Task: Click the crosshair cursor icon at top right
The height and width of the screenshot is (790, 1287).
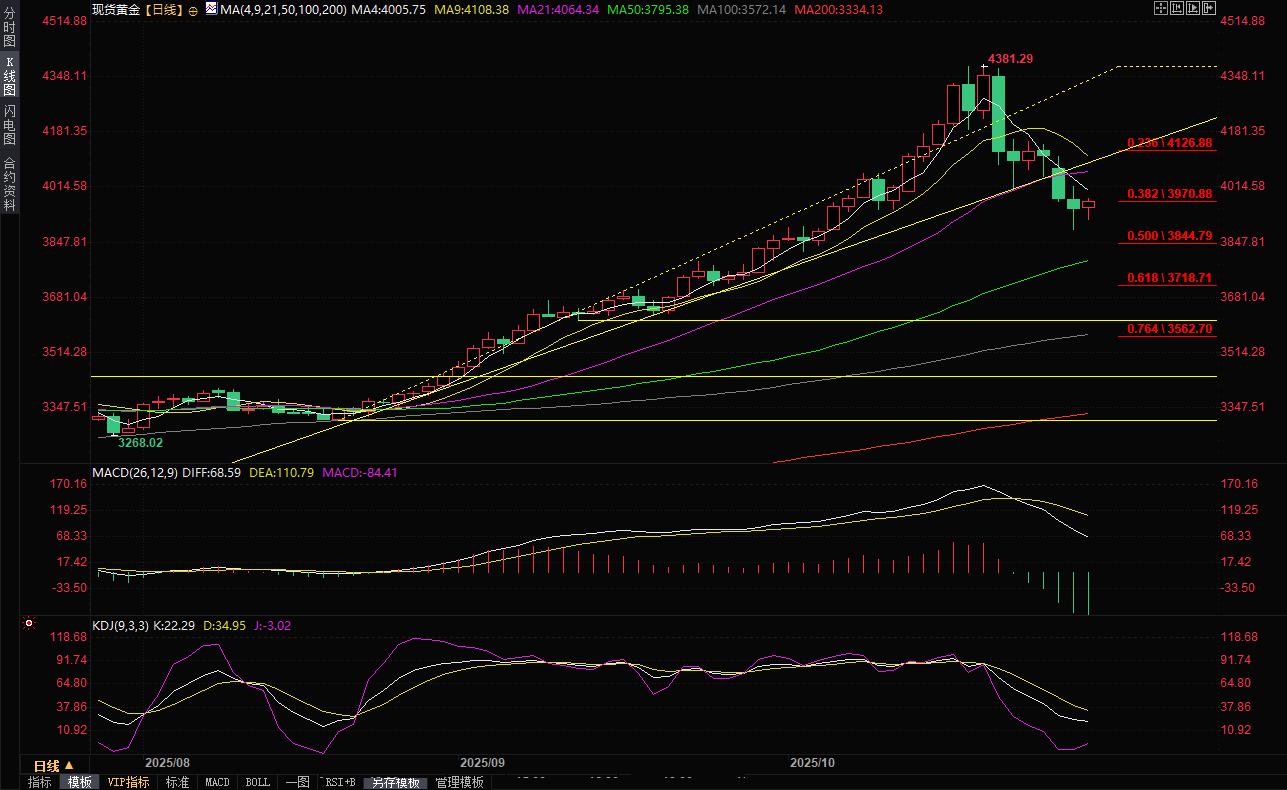Action: 1161,8
